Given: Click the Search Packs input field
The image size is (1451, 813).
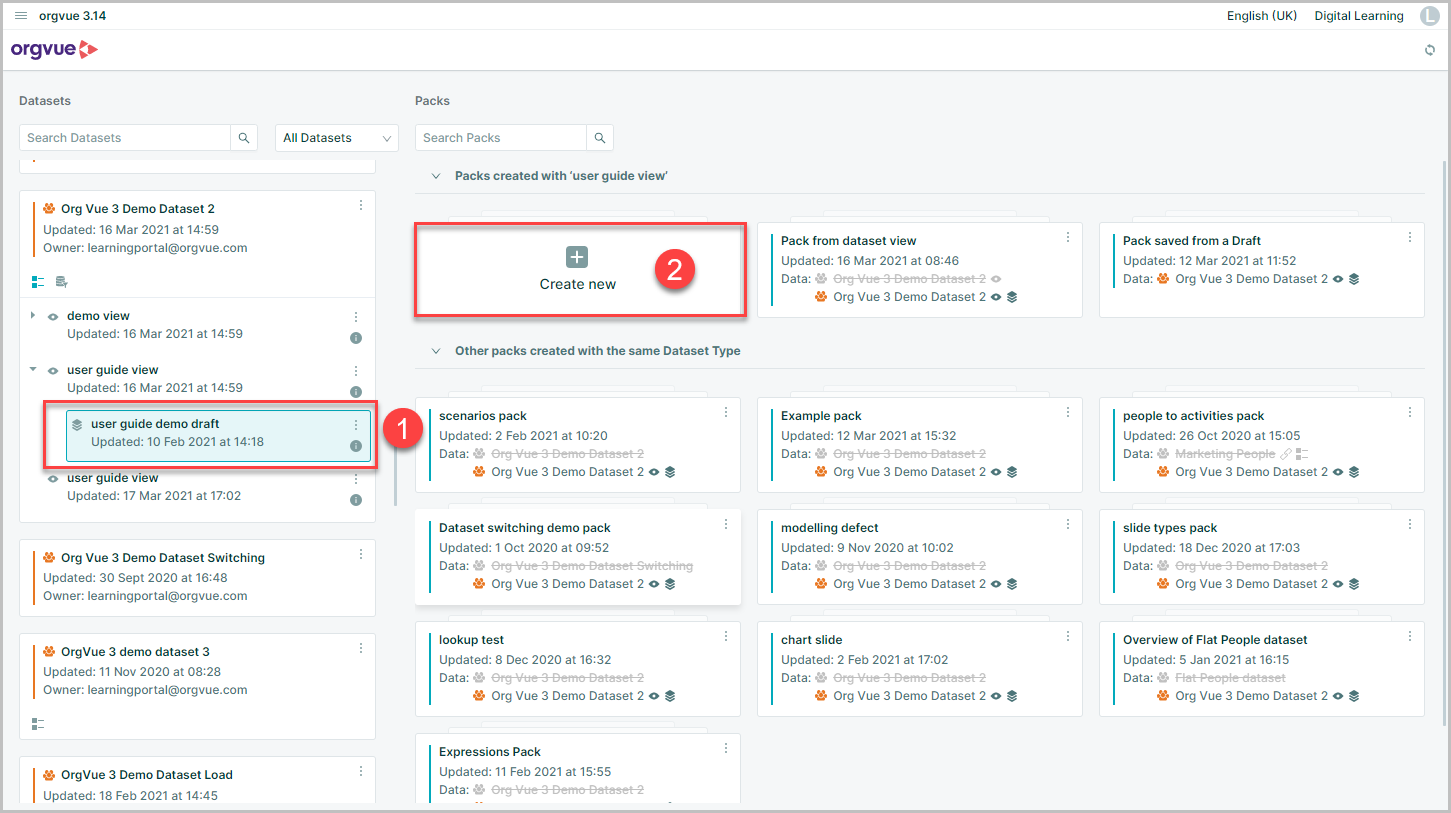Looking at the screenshot, I should pyautogui.click(x=501, y=138).
